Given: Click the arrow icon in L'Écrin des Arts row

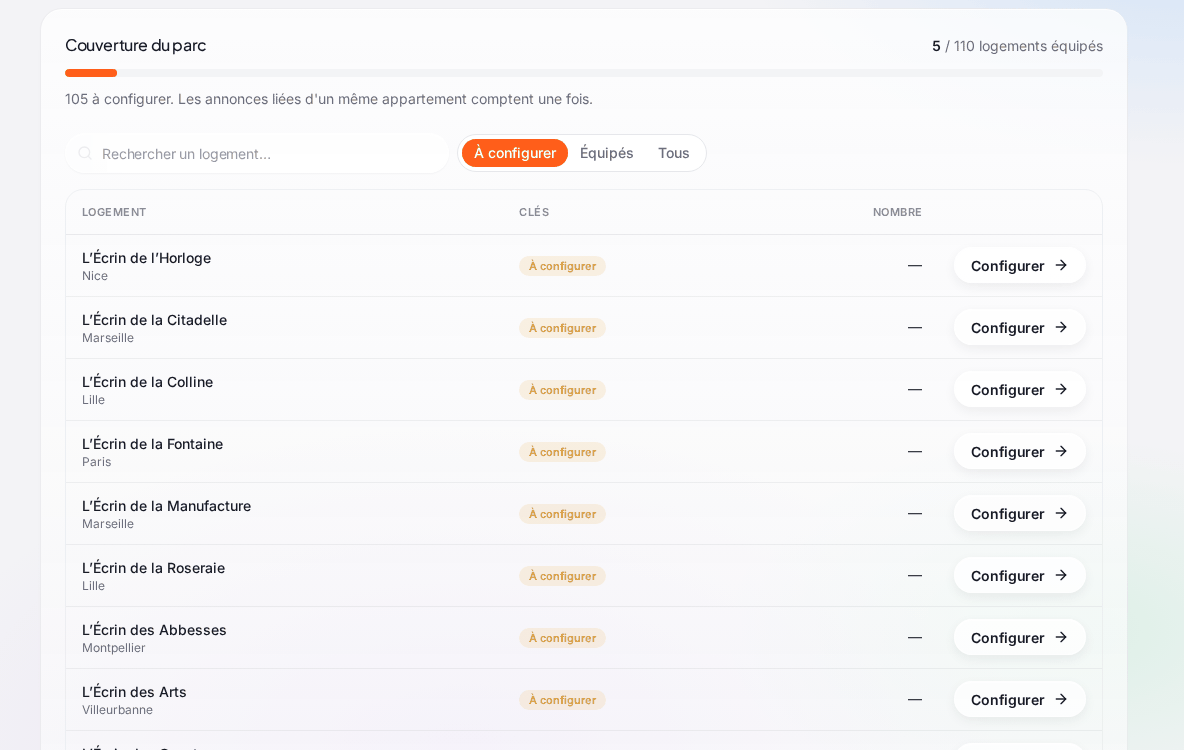Looking at the screenshot, I should (x=1061, y=699).
